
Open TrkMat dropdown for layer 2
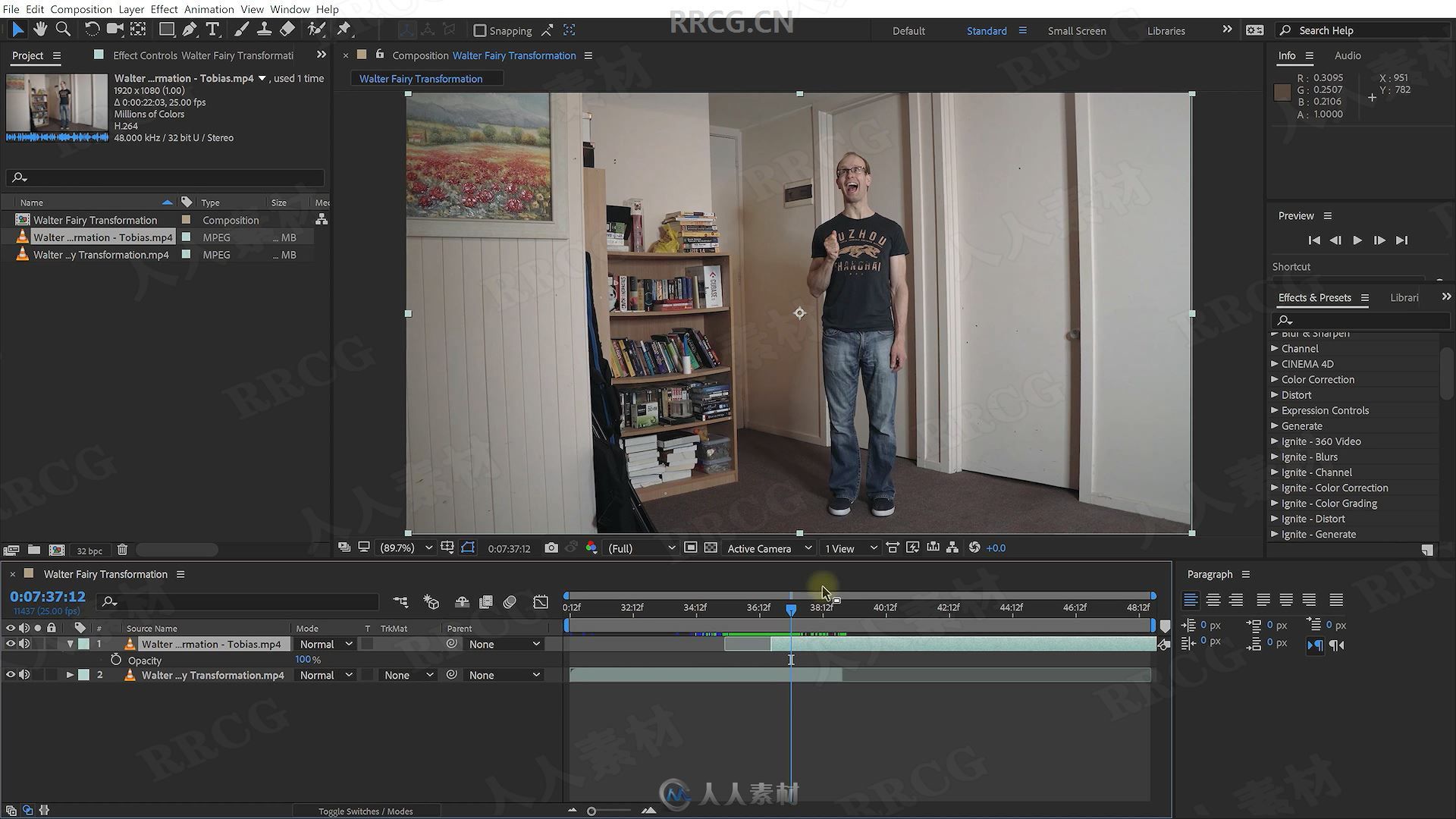click(x=408, y=675)
